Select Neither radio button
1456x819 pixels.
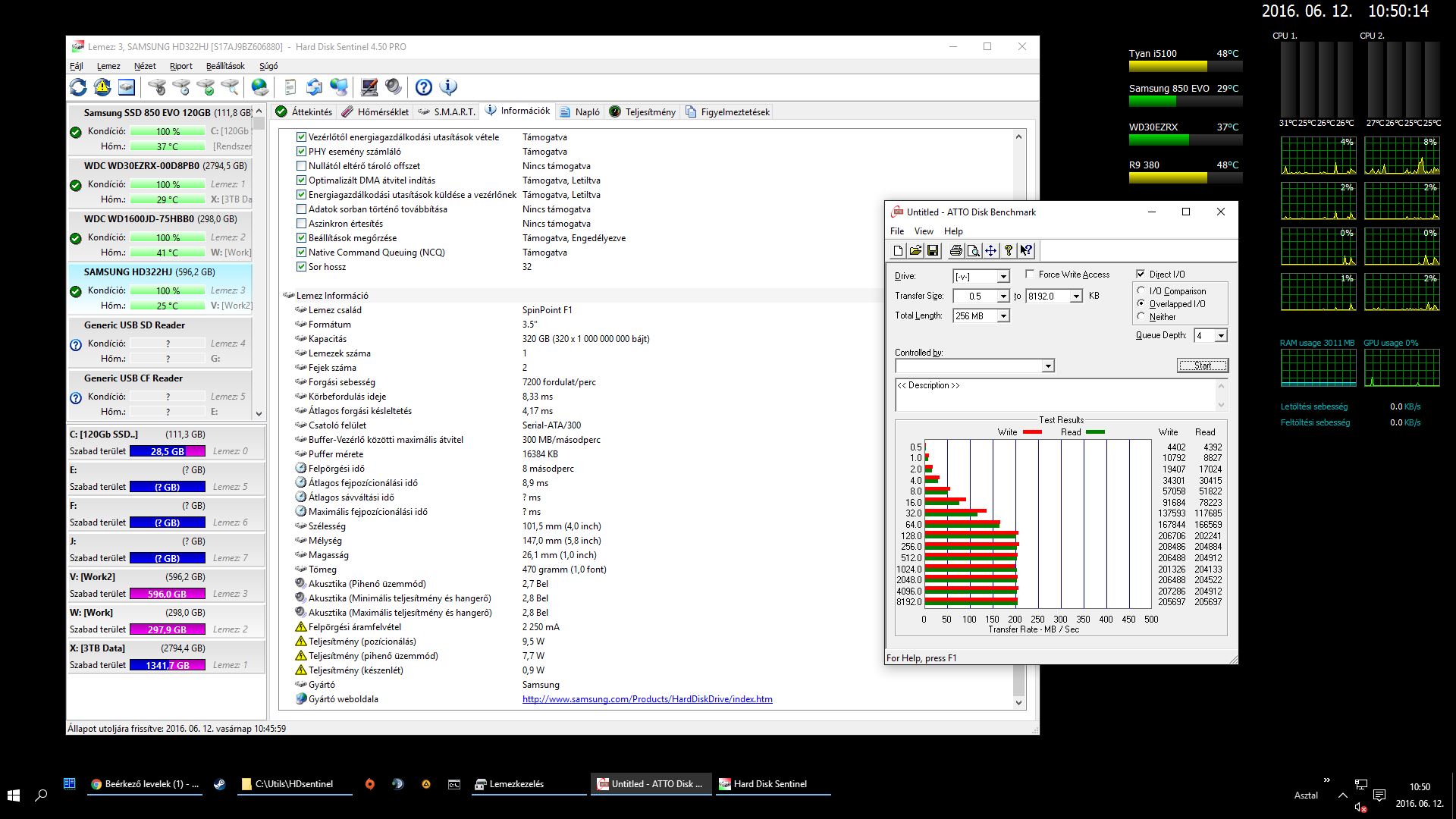(1141, 317)
